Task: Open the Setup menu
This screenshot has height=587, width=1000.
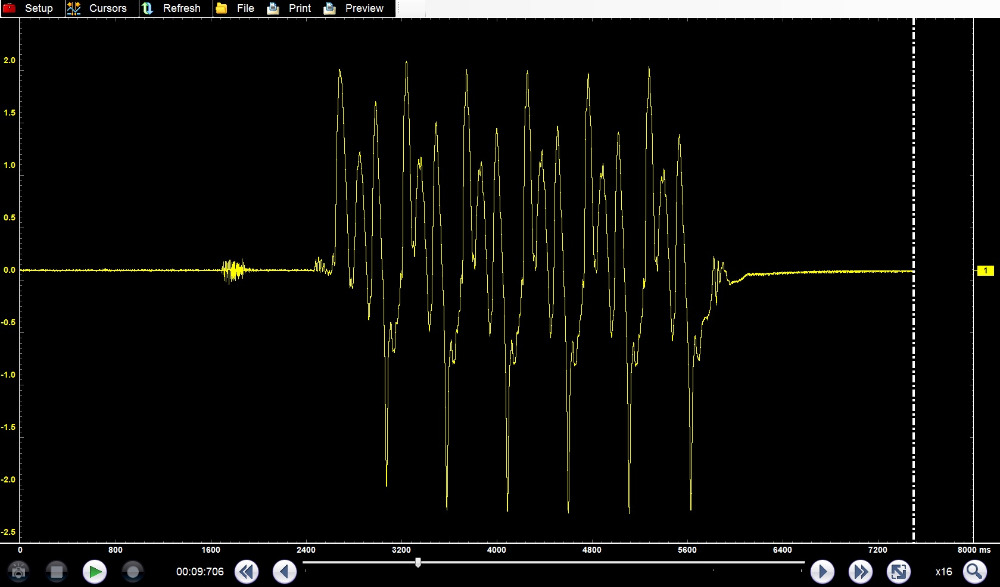Action: coord(28,8)
